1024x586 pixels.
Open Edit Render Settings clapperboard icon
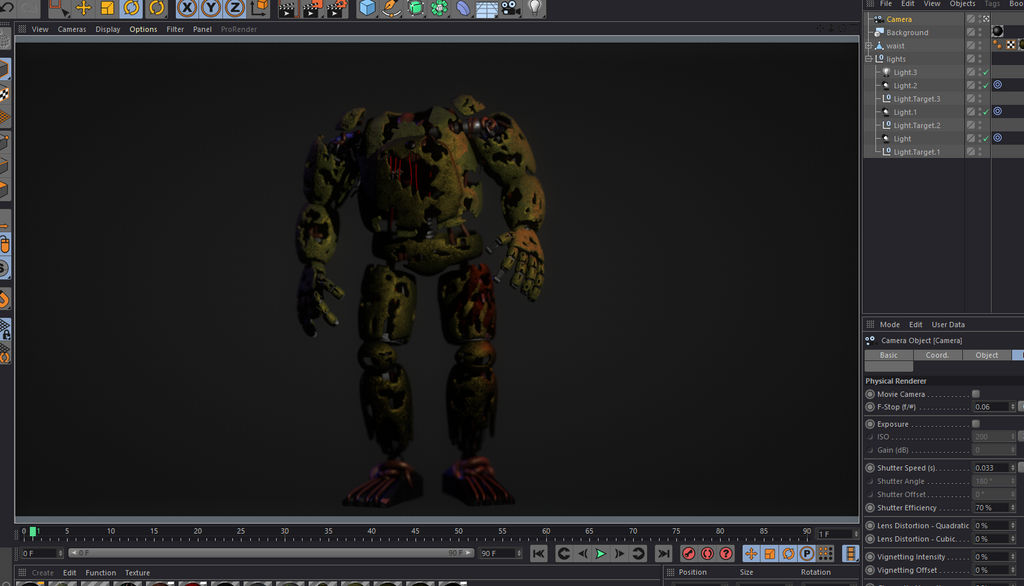click(336, 8)
